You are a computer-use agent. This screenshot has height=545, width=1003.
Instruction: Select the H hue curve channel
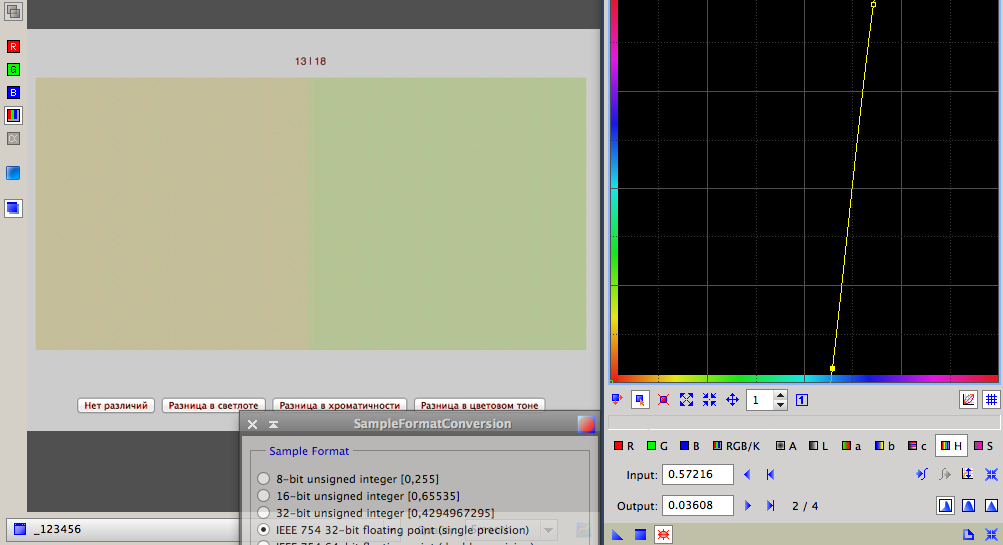951,446
